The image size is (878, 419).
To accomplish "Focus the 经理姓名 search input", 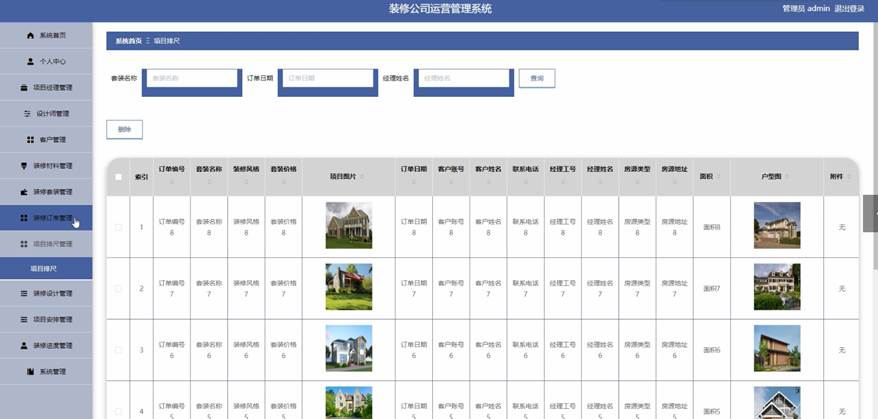I will pos(464,78).
